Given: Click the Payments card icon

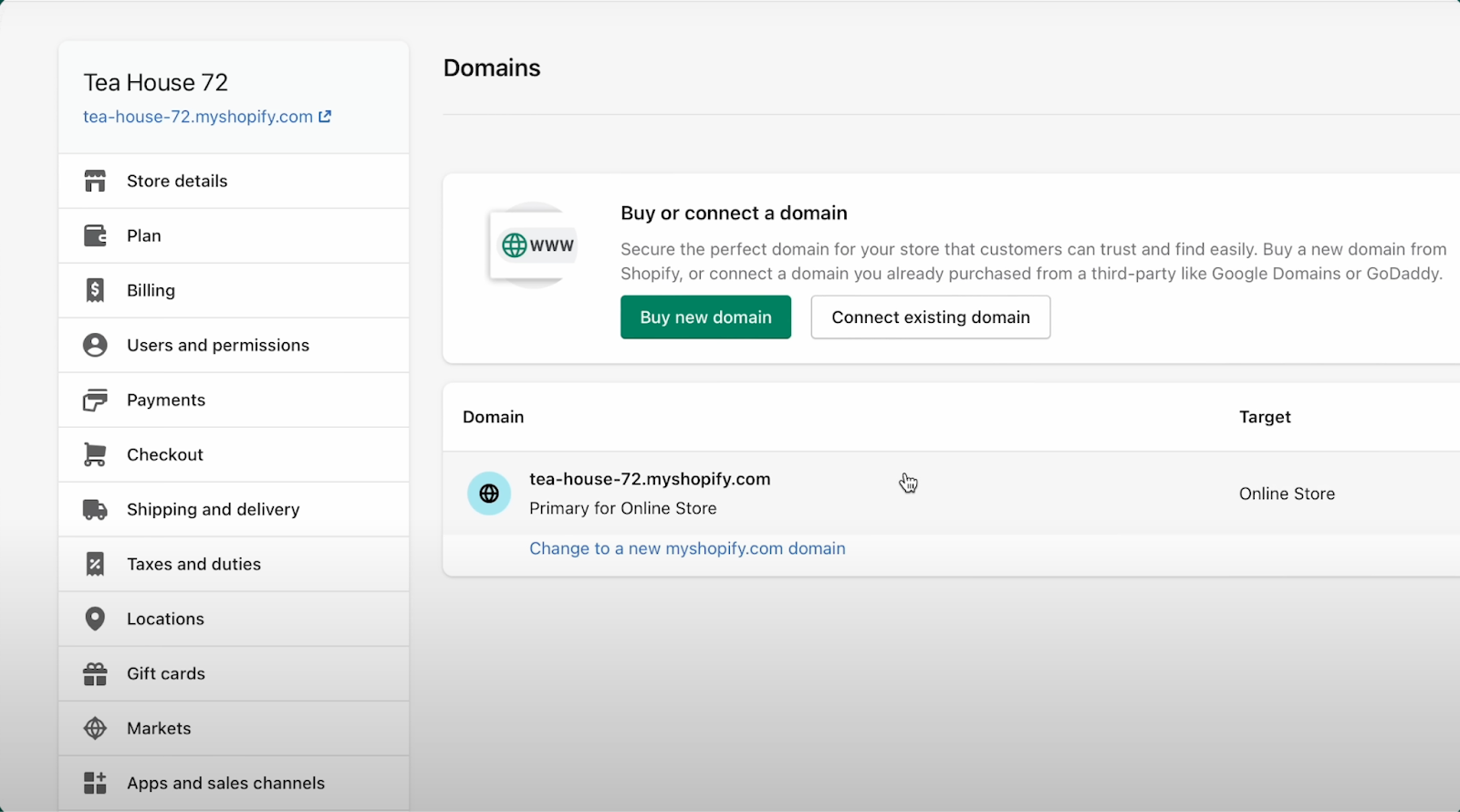Looking at the screenshot, I should (95, 400).
